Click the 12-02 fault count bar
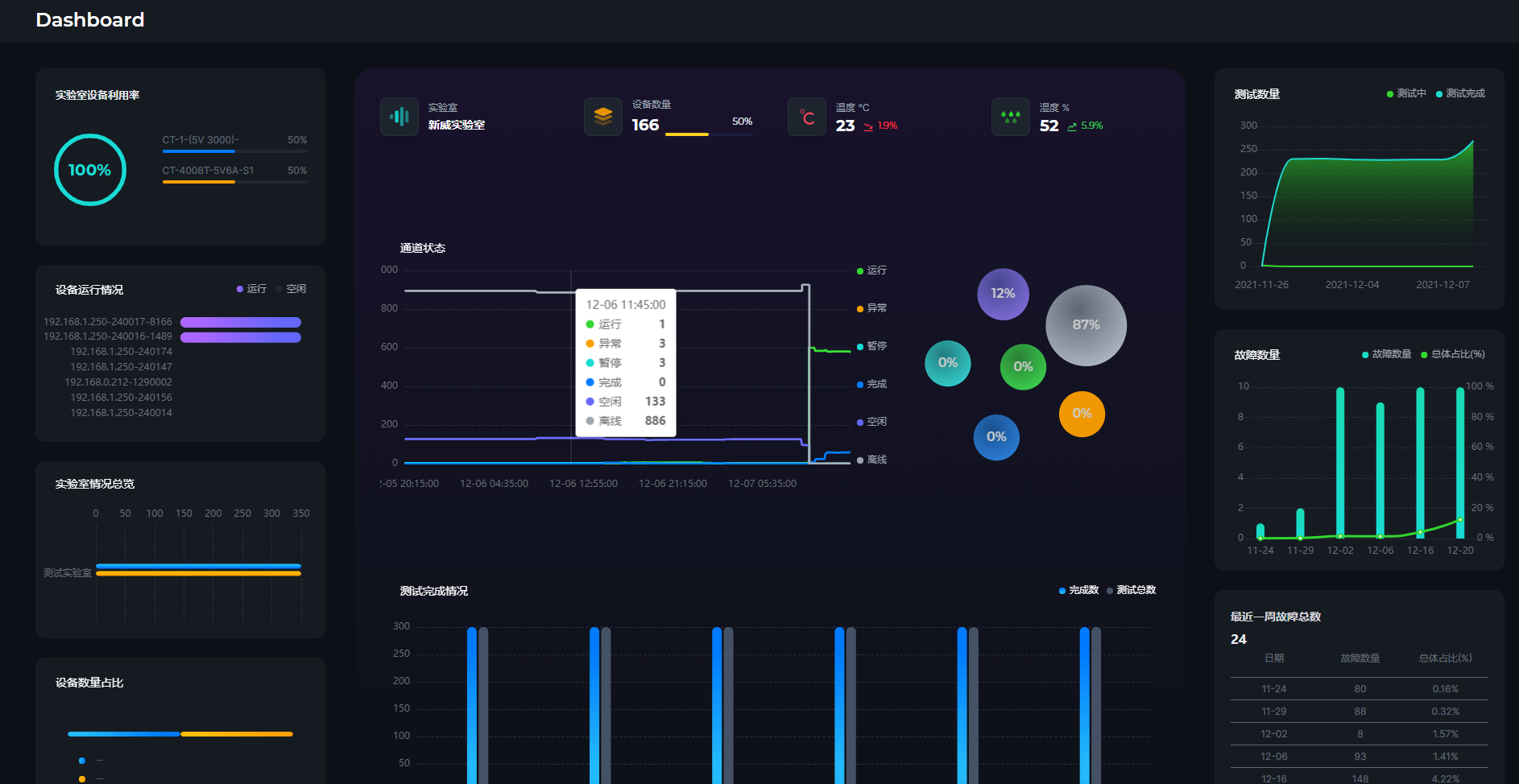The height and width of the screenshot is (784, 1519). pyautogui.click(x=1340, y=462)
